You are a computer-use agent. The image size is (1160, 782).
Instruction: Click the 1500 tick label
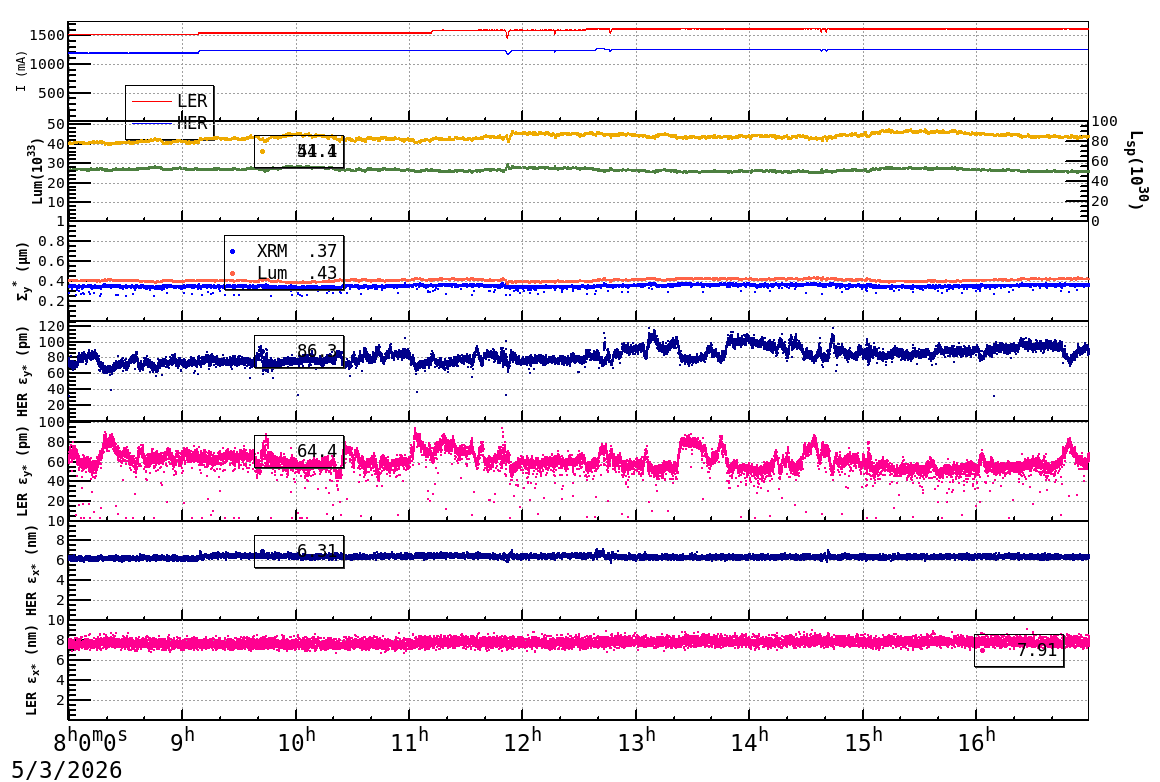[x=47, y=36]
